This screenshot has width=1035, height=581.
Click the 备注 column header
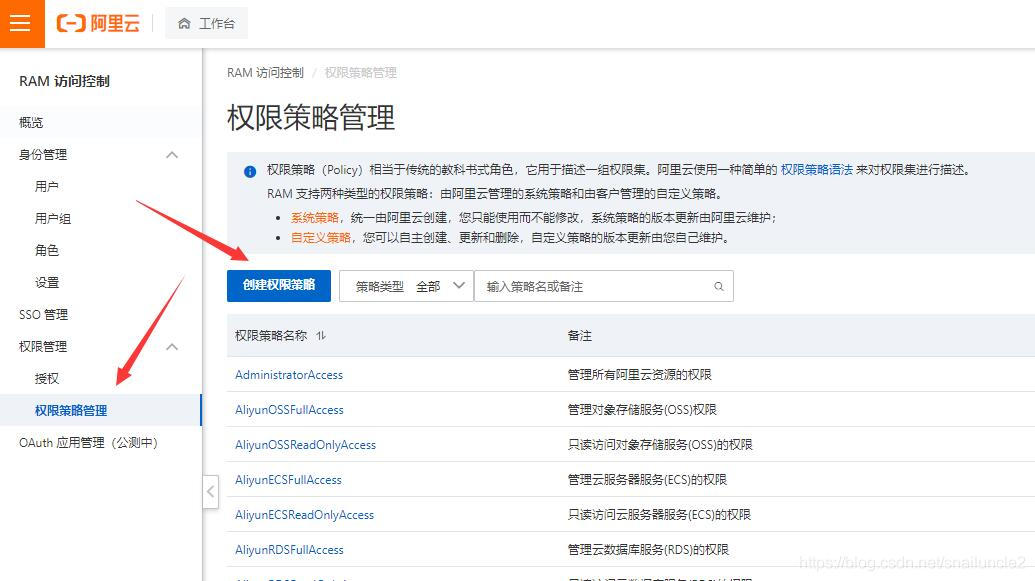pyautogui.click(x=580, y=336)
